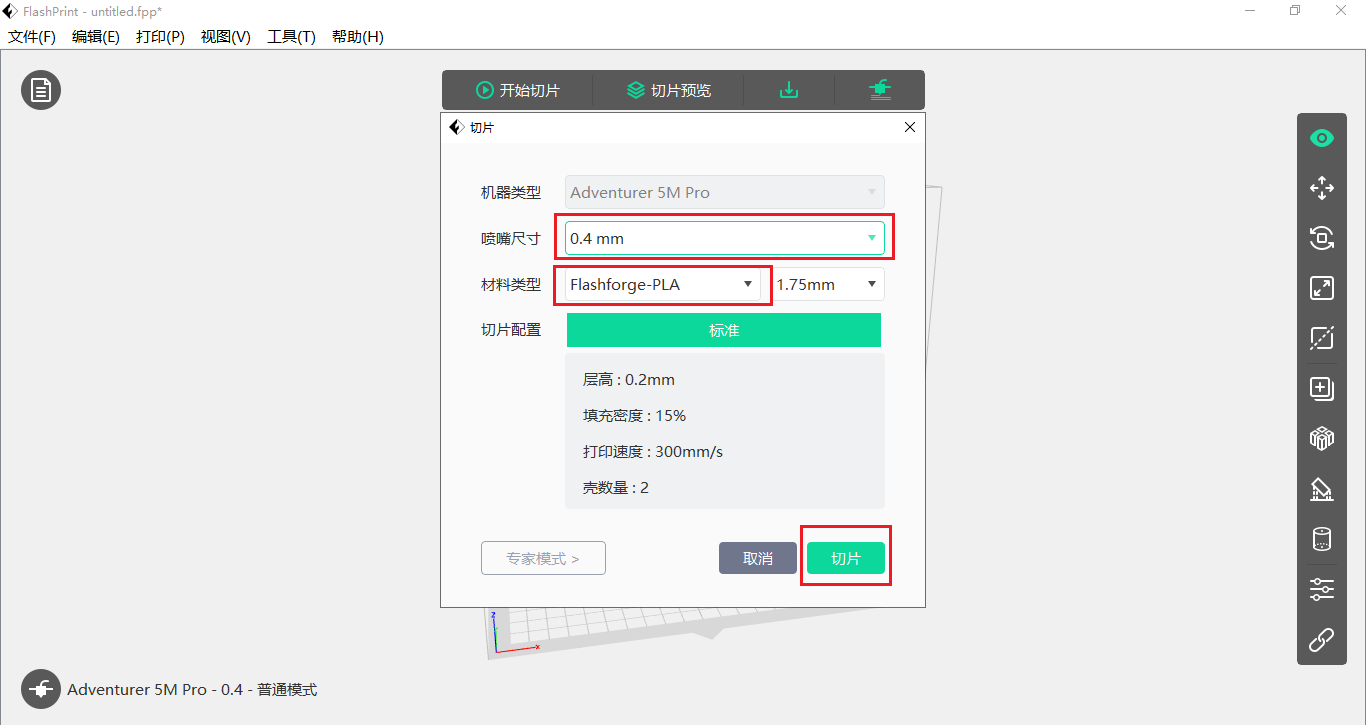Image resolution: width=1366 pixels, height=725 pixels.
Task: Click the chain link icon in sidebar
Action: (x=1322, y=639)
